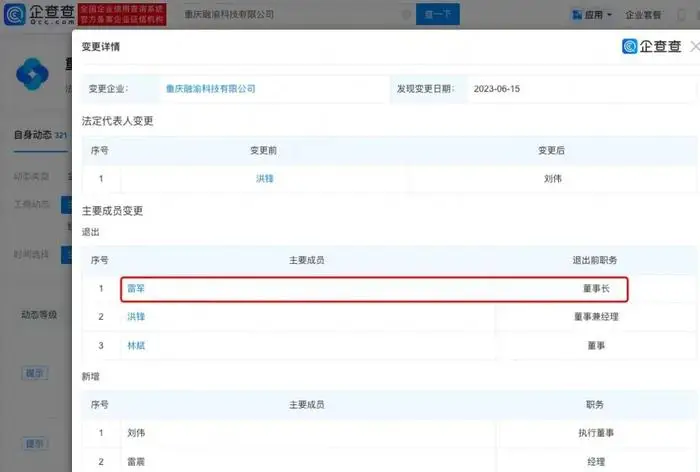
Task: Click the 董事 position cell for 林斌
Action: [x=596, y=345]
